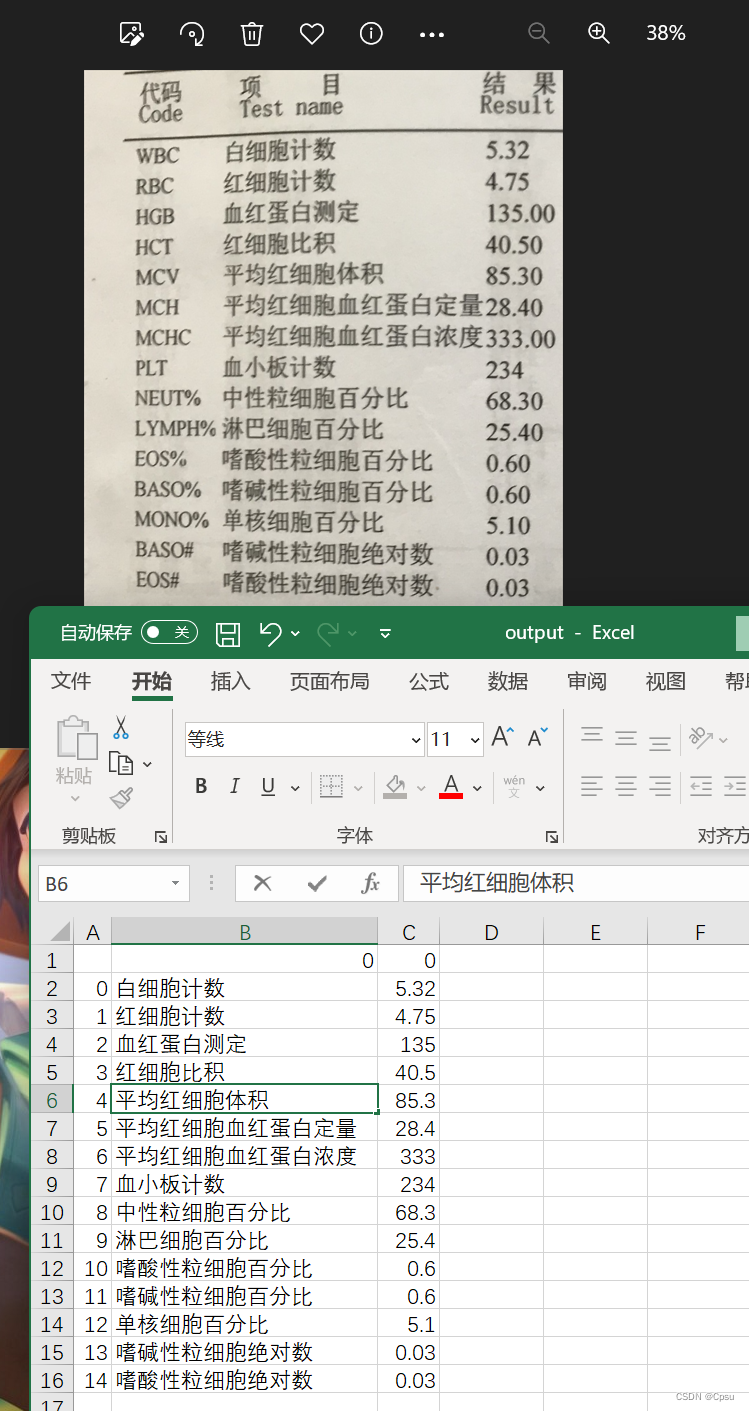Open the photo viewer three-dot menu
The height and width of the screenshot is (1411, 749).
click(432, 35)
